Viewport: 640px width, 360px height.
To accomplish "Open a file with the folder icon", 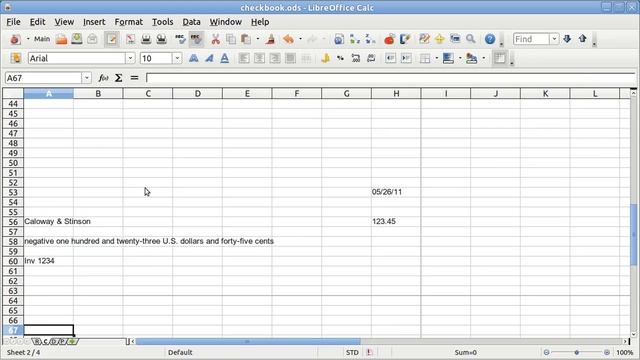I will pyautogui.click(x=61, y=39).
